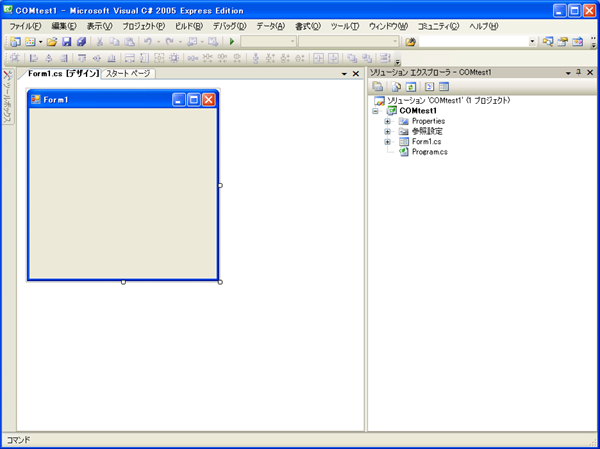This screenshot has width=600, height=449.
Task: Open the Find combo box dropdown arrow
Action: point(533,42)
